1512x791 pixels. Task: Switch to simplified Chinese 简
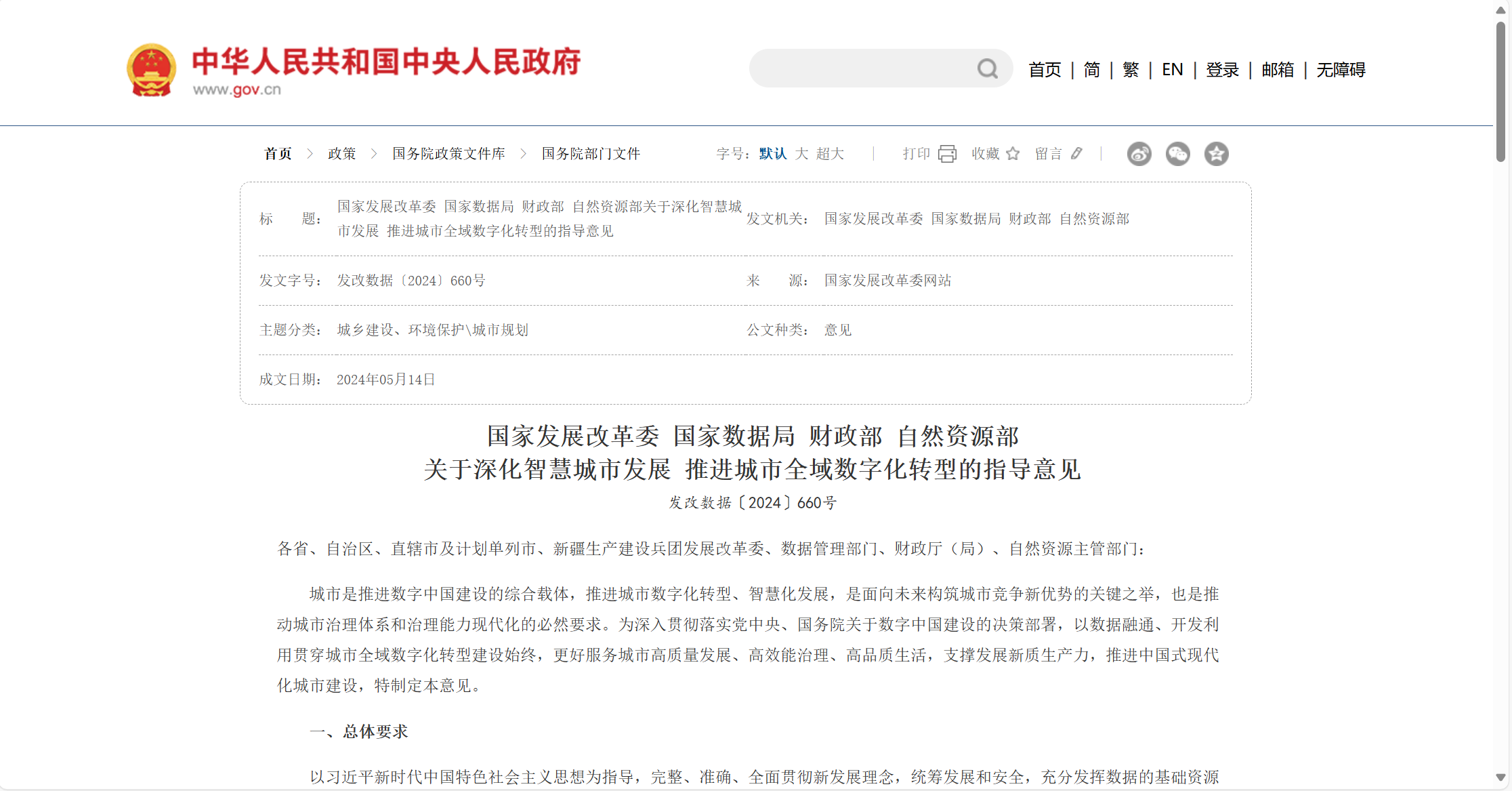1091,70
